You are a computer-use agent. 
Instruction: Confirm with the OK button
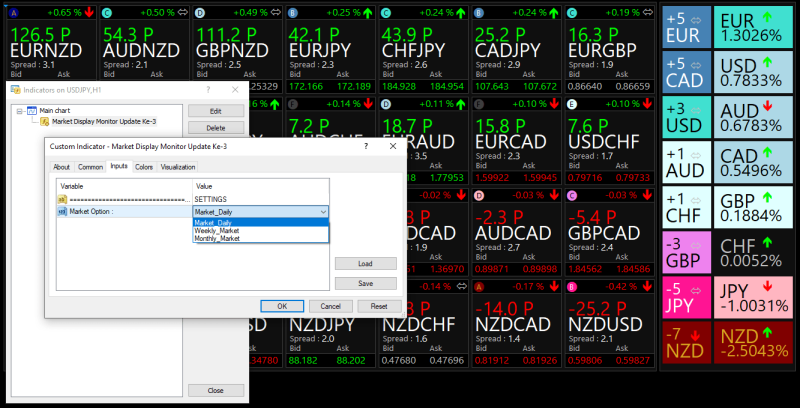point(282,306)
